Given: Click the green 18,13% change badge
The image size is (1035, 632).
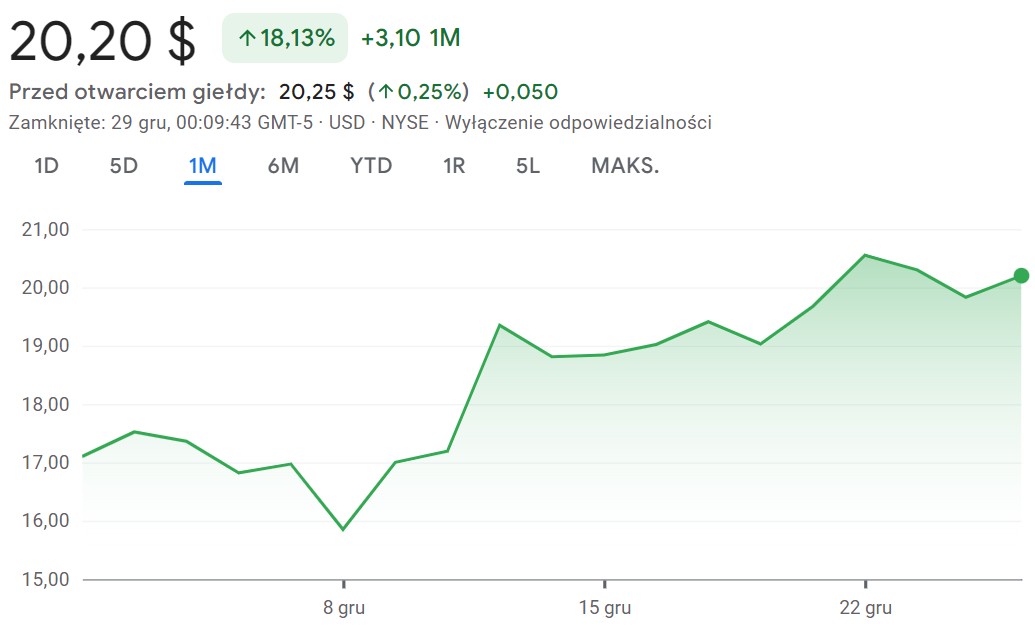Looking at the screenshot, I should pos(285,39).
